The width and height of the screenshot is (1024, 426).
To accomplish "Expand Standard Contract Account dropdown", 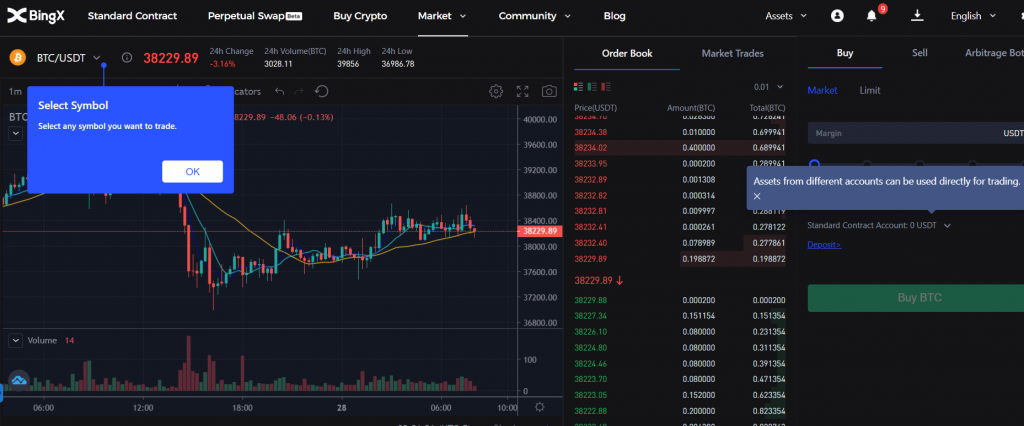I will (x=948, y=225).
